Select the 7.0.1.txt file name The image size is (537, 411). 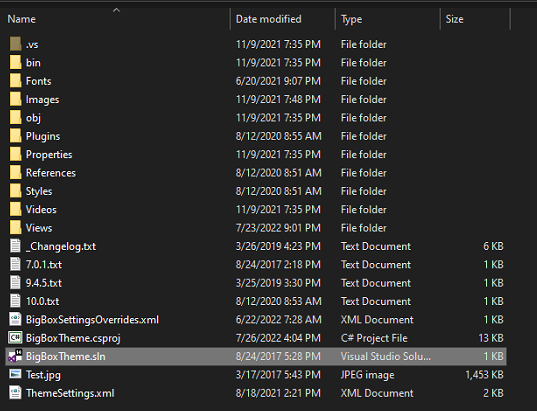click(x=44, y=264)
